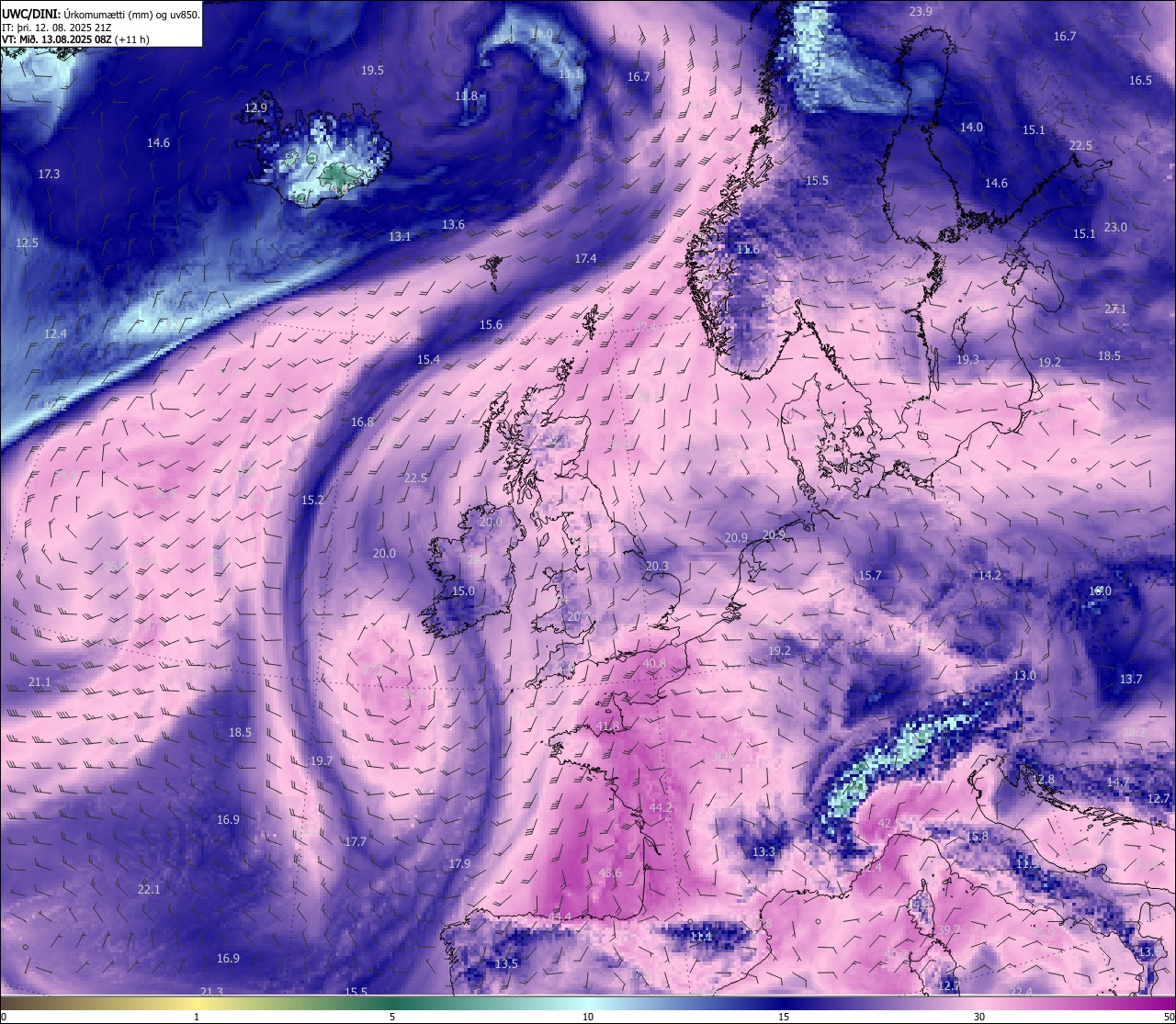The image size is (1176, 1024).
Task: Click the 12.8 value label
Action: (1043, 780)
